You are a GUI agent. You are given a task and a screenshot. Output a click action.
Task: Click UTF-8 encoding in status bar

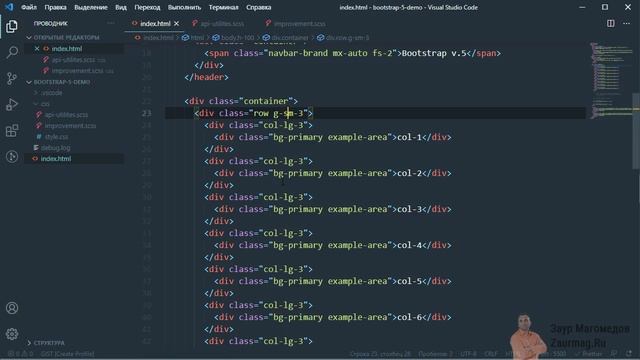pos(469,354)
